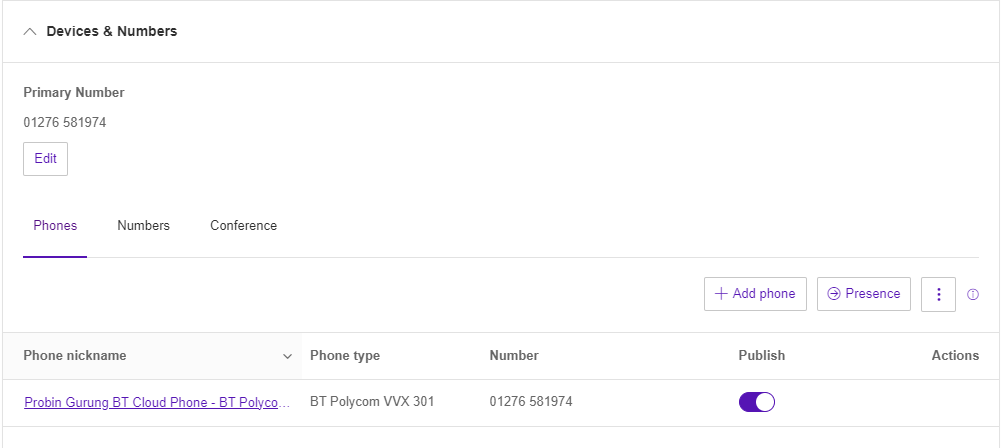Viewport: 1001px width, 448px height.
Task: Open the three-dot more options menu
Action: (x=938, y=294)
